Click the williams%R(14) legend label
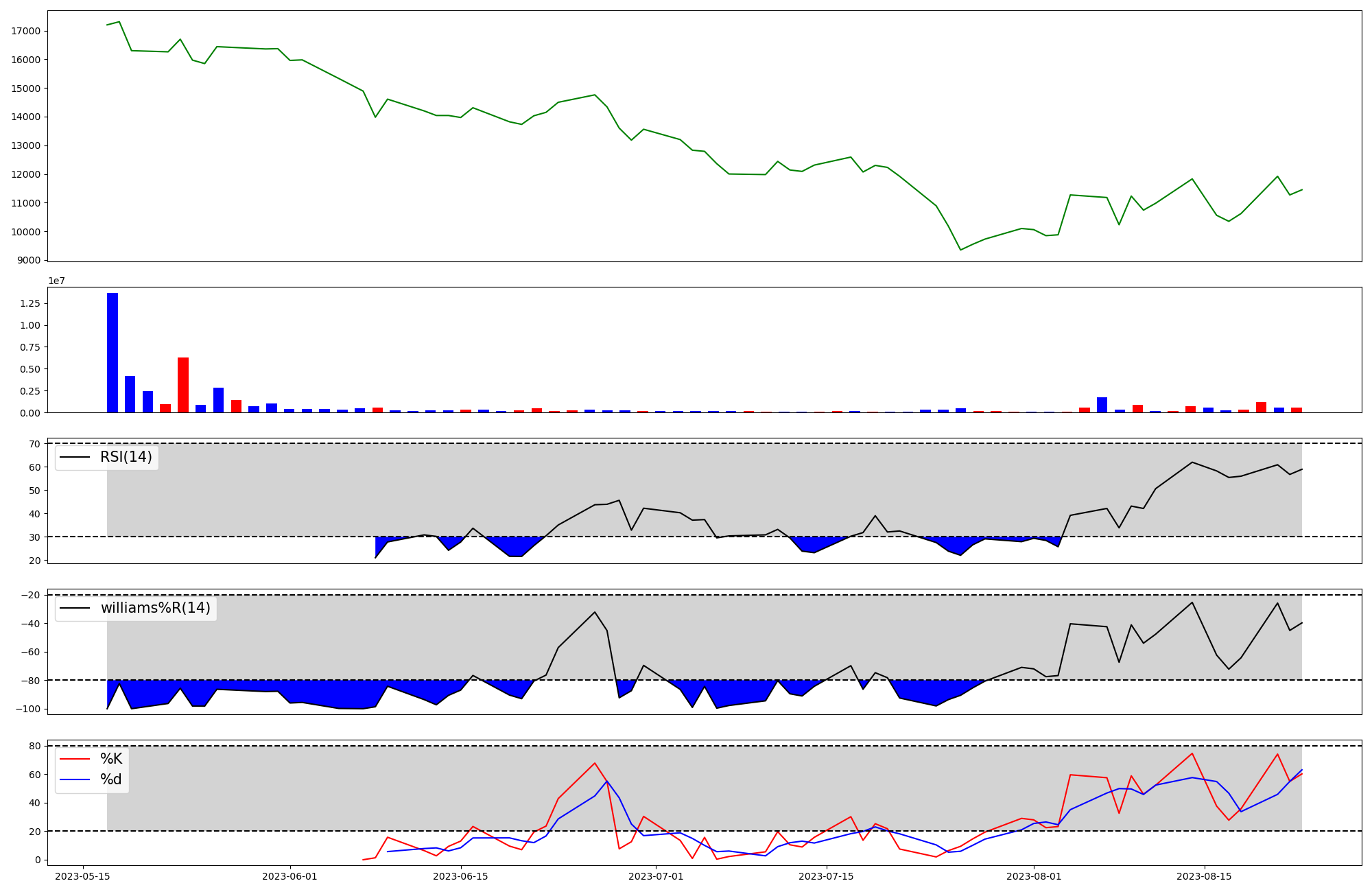This screenshot has height=892, width=1372. [155, 608]
